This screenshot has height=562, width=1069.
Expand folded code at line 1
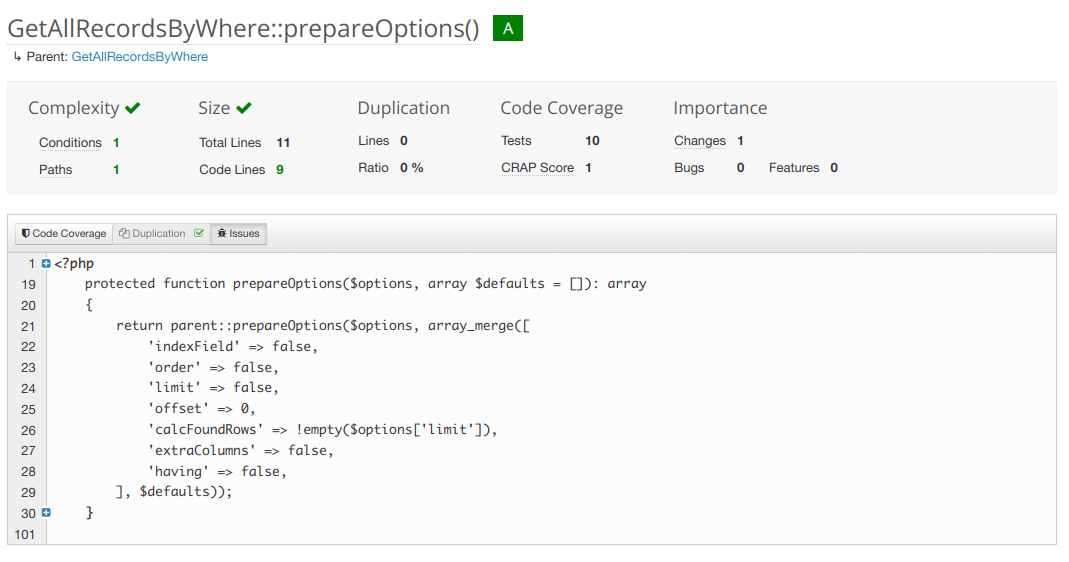(46, 263)
